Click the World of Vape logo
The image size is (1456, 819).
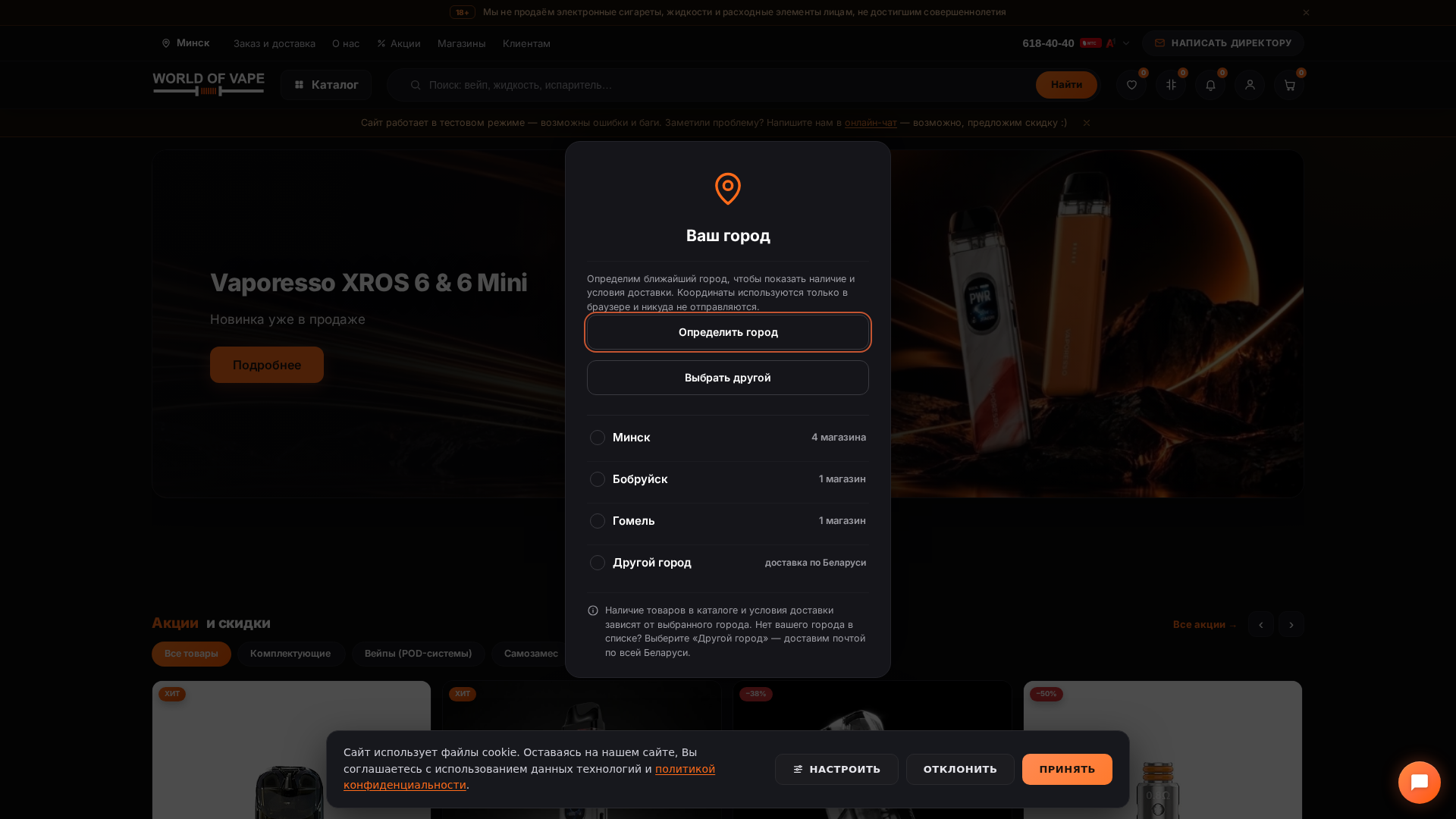[209, 84]
